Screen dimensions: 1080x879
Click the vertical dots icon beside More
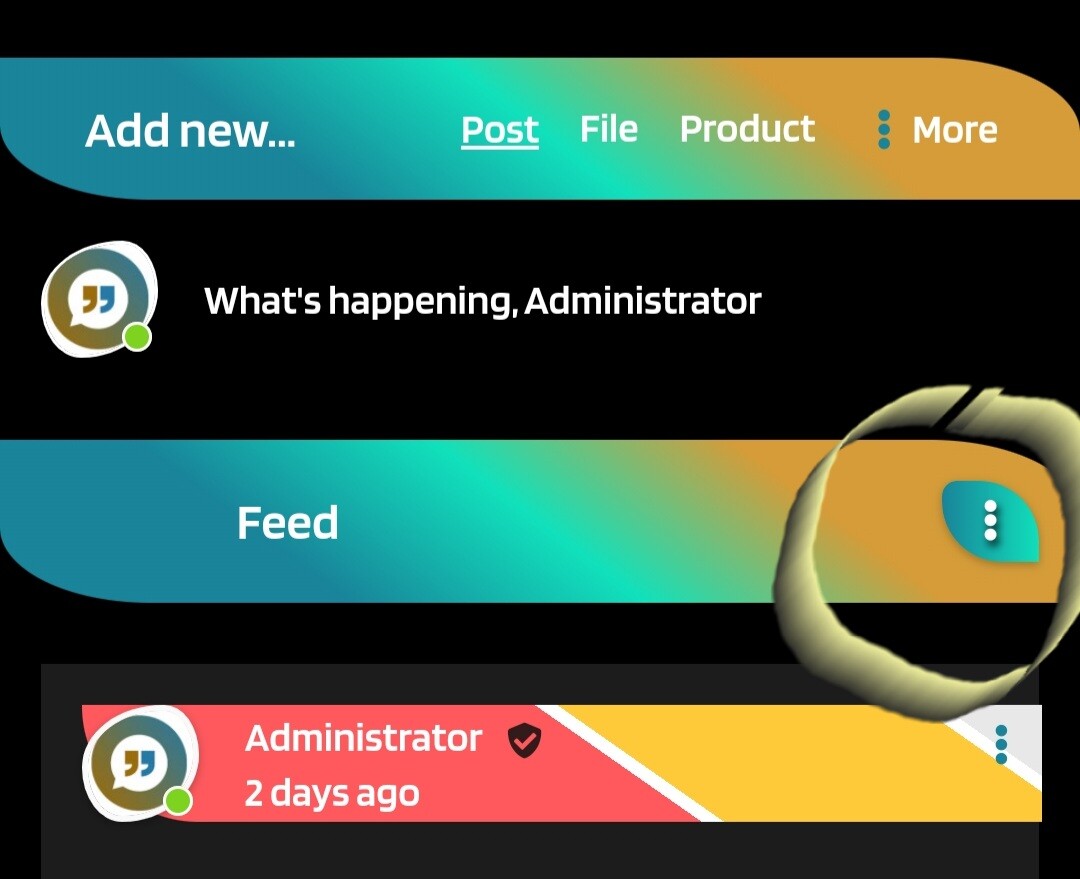pos(885,129)
